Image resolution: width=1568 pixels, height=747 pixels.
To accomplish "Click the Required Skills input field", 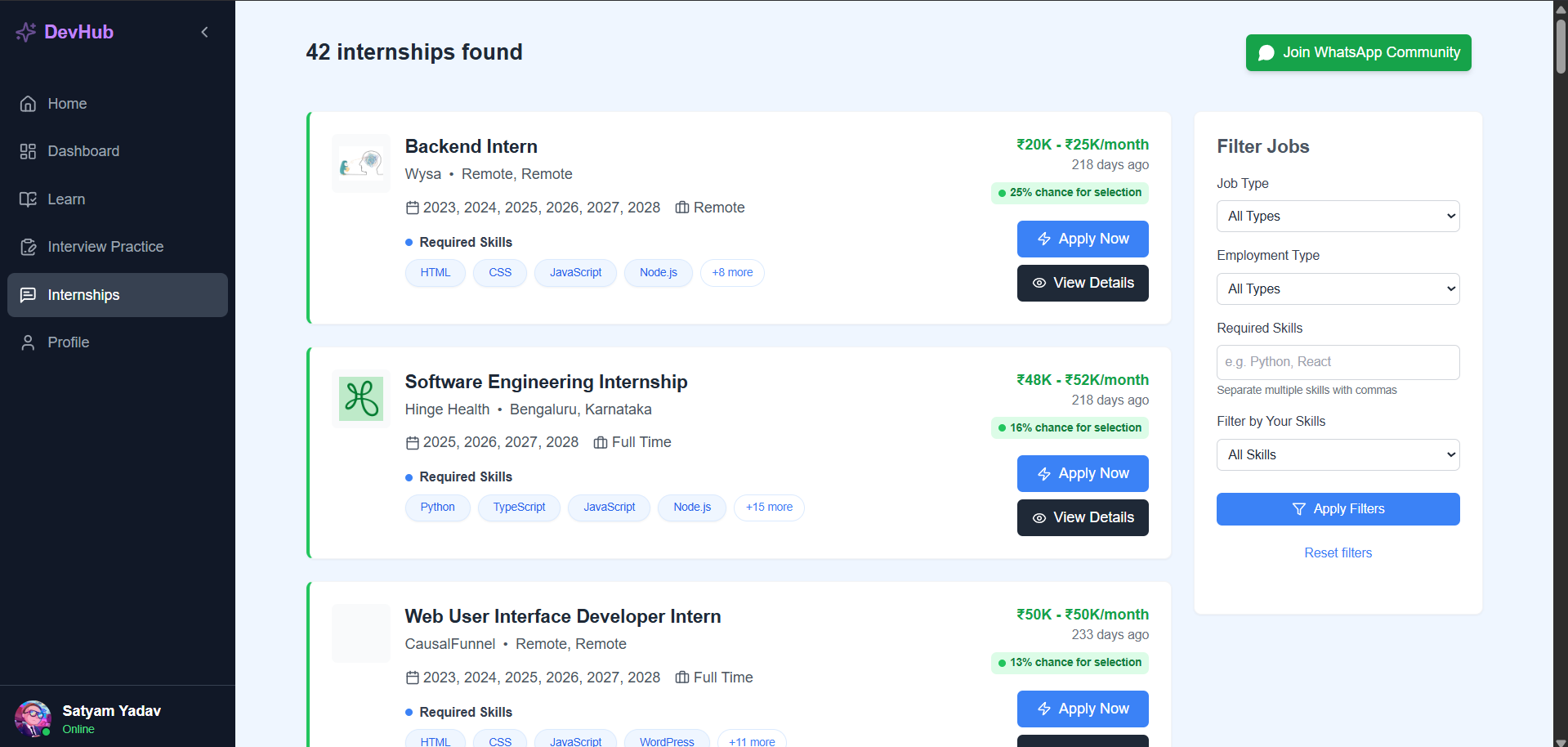I will 1337,362.
